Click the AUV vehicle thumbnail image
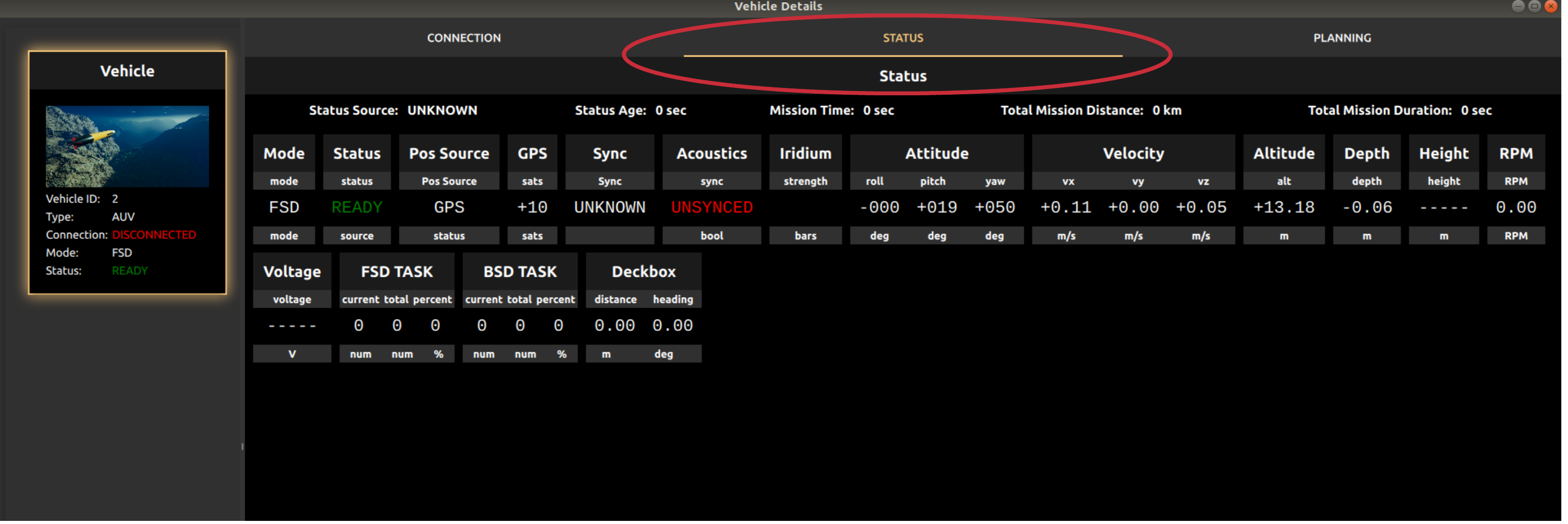The image size is (1568, 524). click(x=127, y=147)
